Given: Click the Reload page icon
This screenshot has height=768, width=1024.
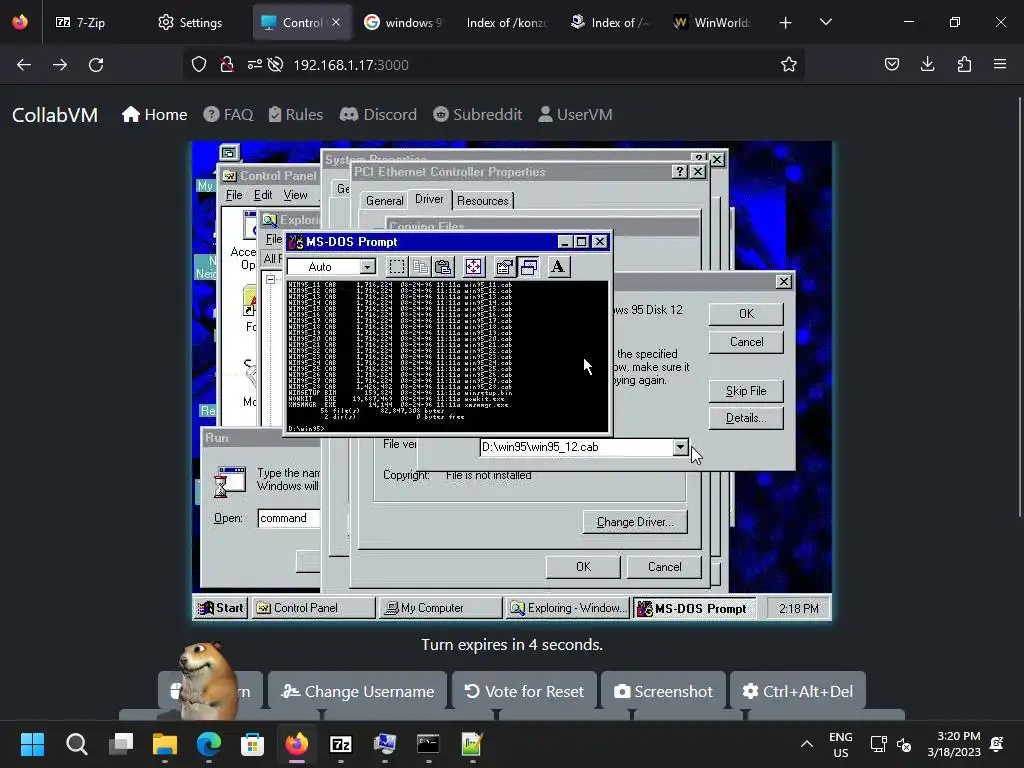Looking at the screenshot, I should point(96,65).
